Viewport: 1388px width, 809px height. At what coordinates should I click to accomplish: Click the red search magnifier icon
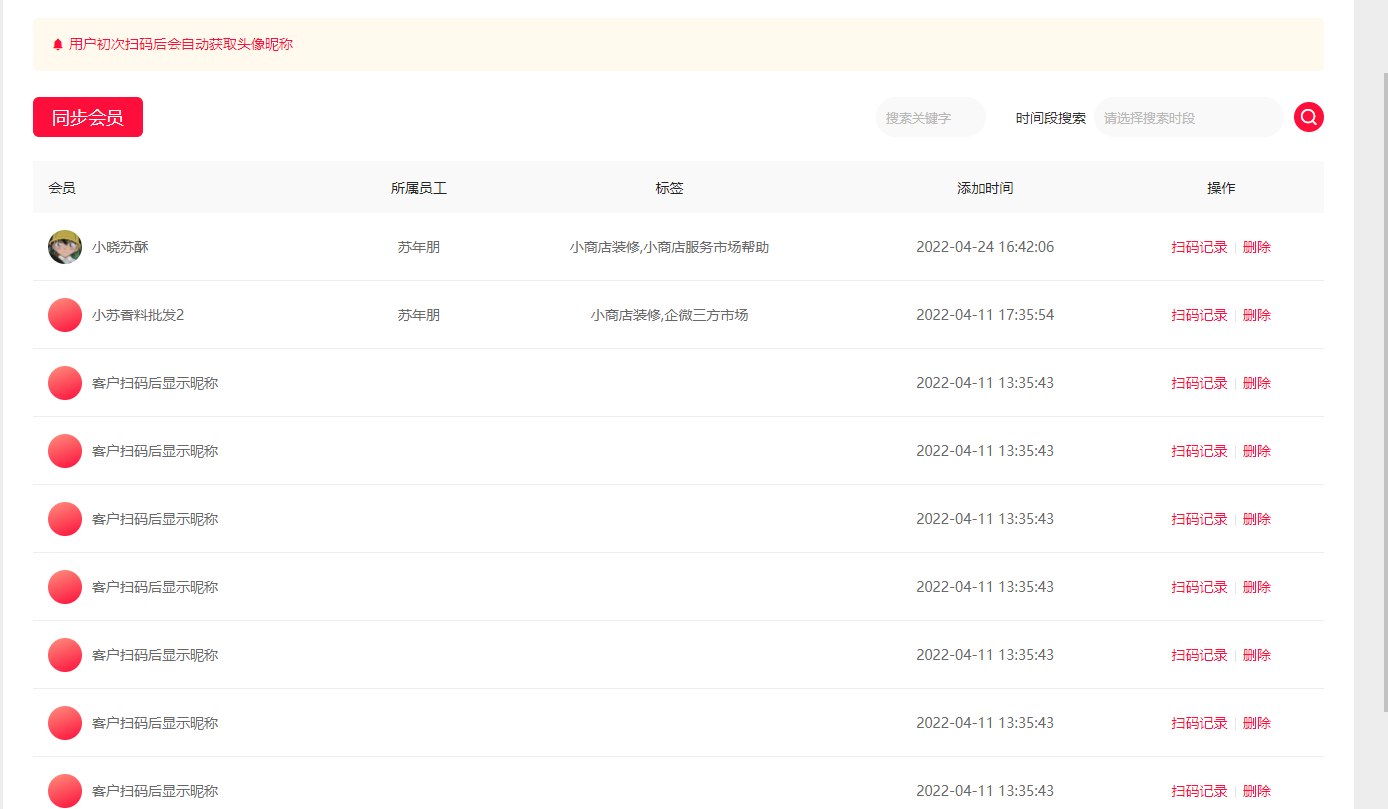tap(1308, 117)
